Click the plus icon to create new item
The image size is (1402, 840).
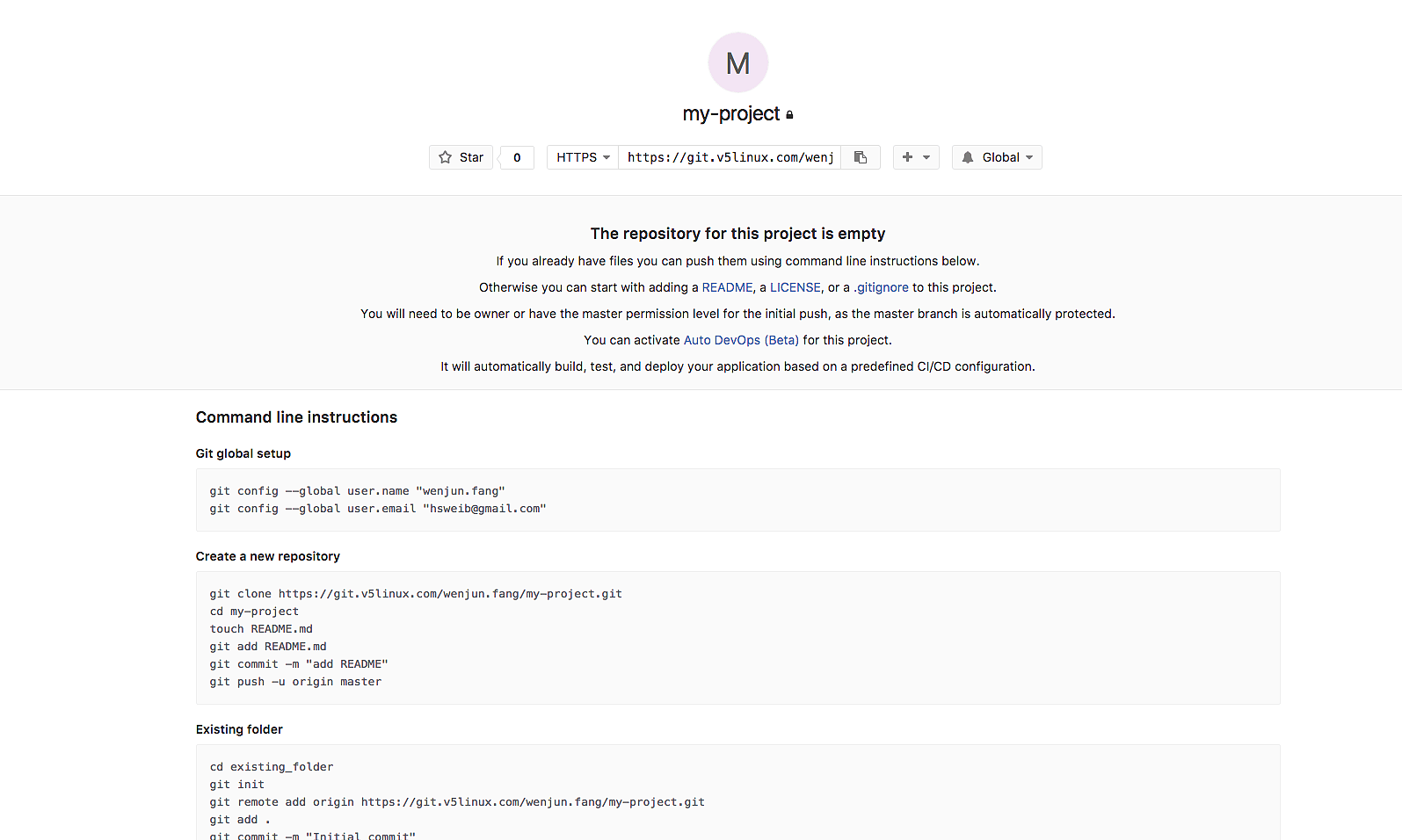pyautogui.click(x=907, y=157)
